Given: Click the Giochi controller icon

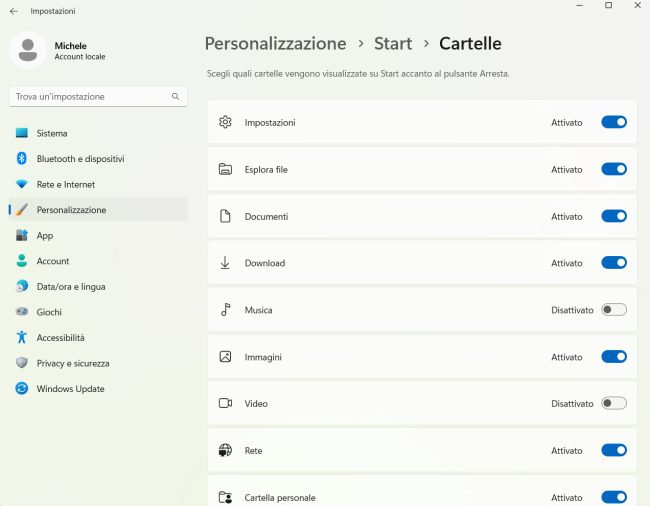Looking at the screenshot, I should click(x=21, y=312).
